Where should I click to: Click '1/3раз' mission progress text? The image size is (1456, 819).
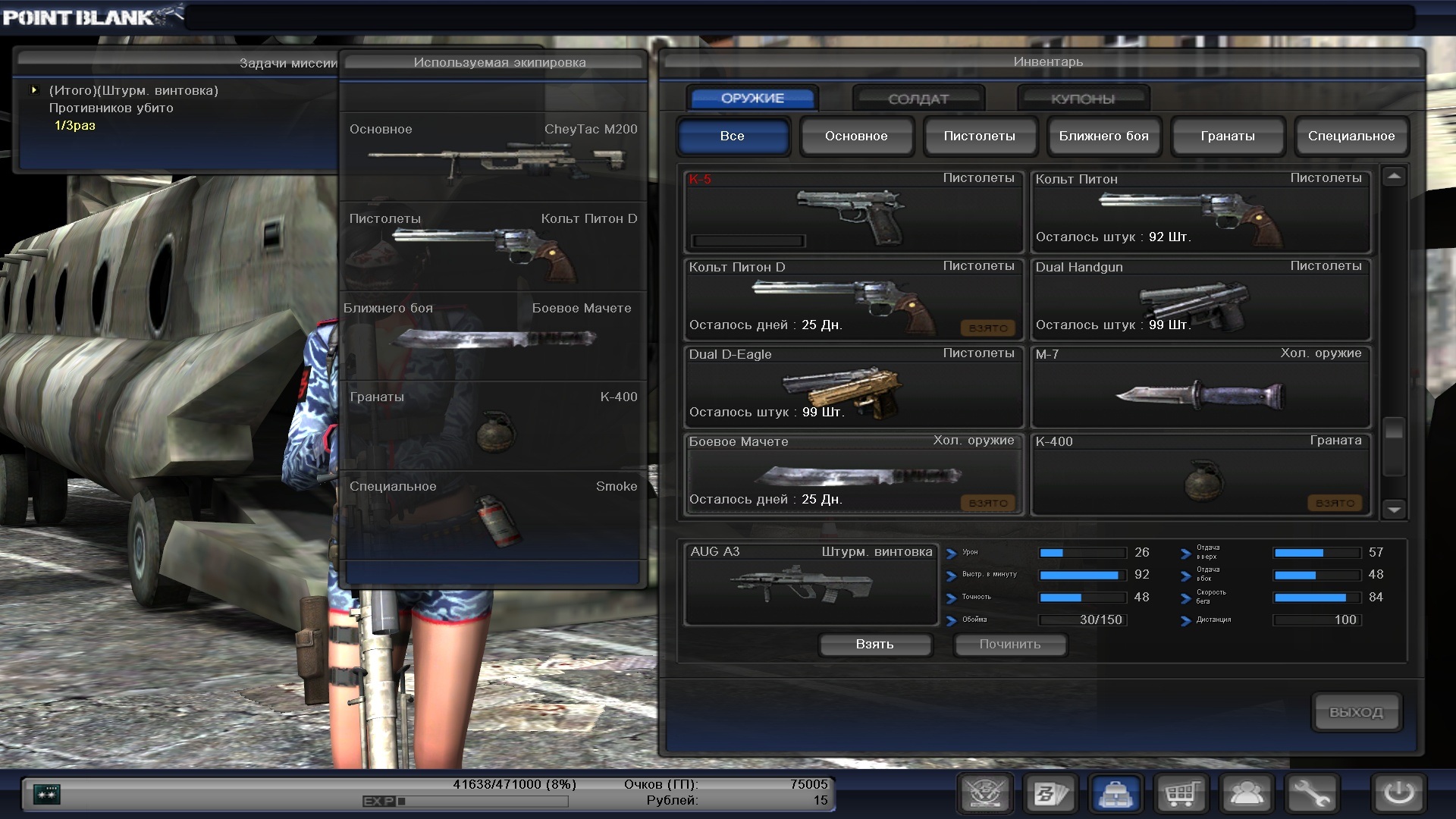75,126
